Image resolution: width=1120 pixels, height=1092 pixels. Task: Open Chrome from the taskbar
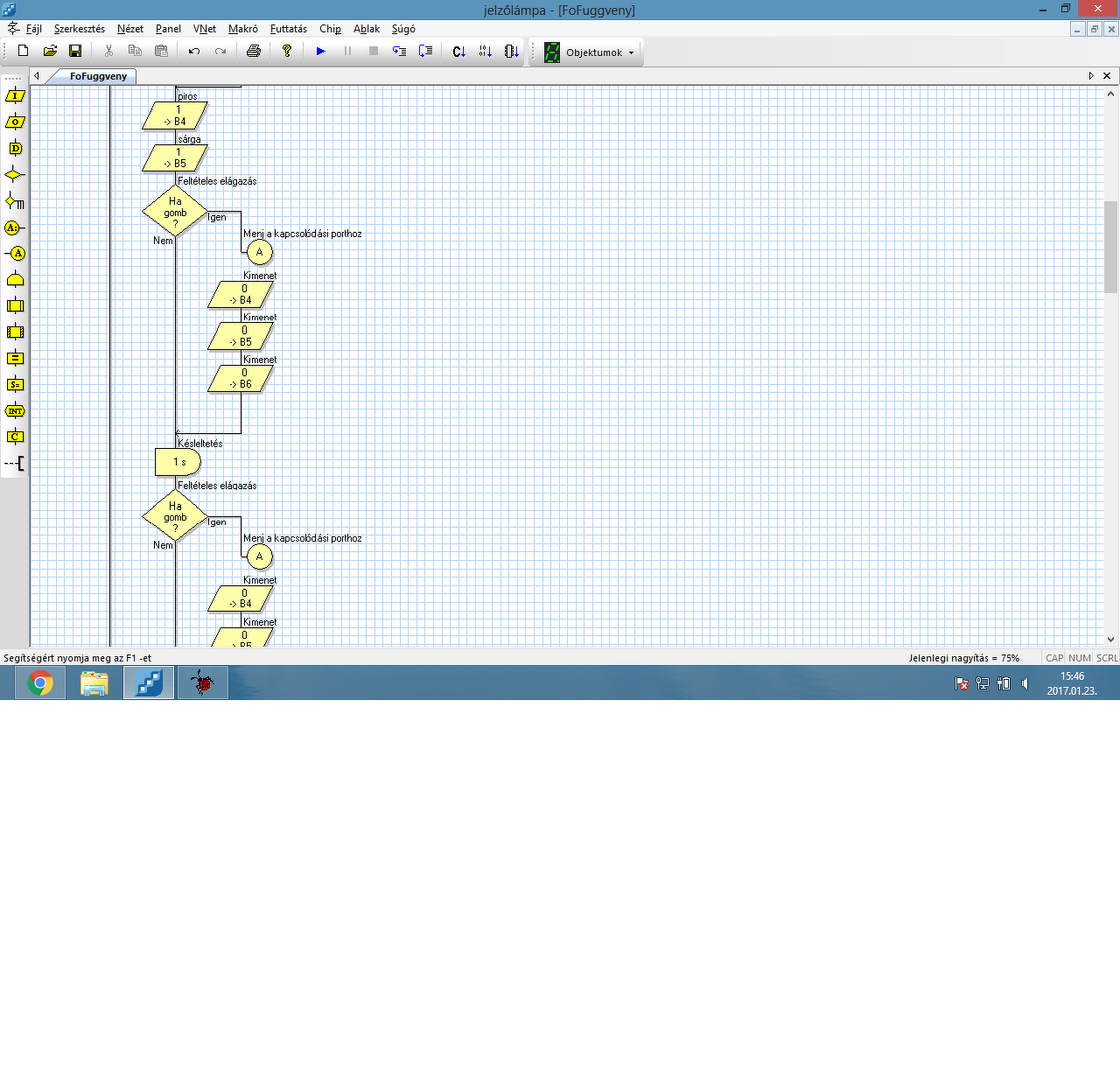click(40, 682)
